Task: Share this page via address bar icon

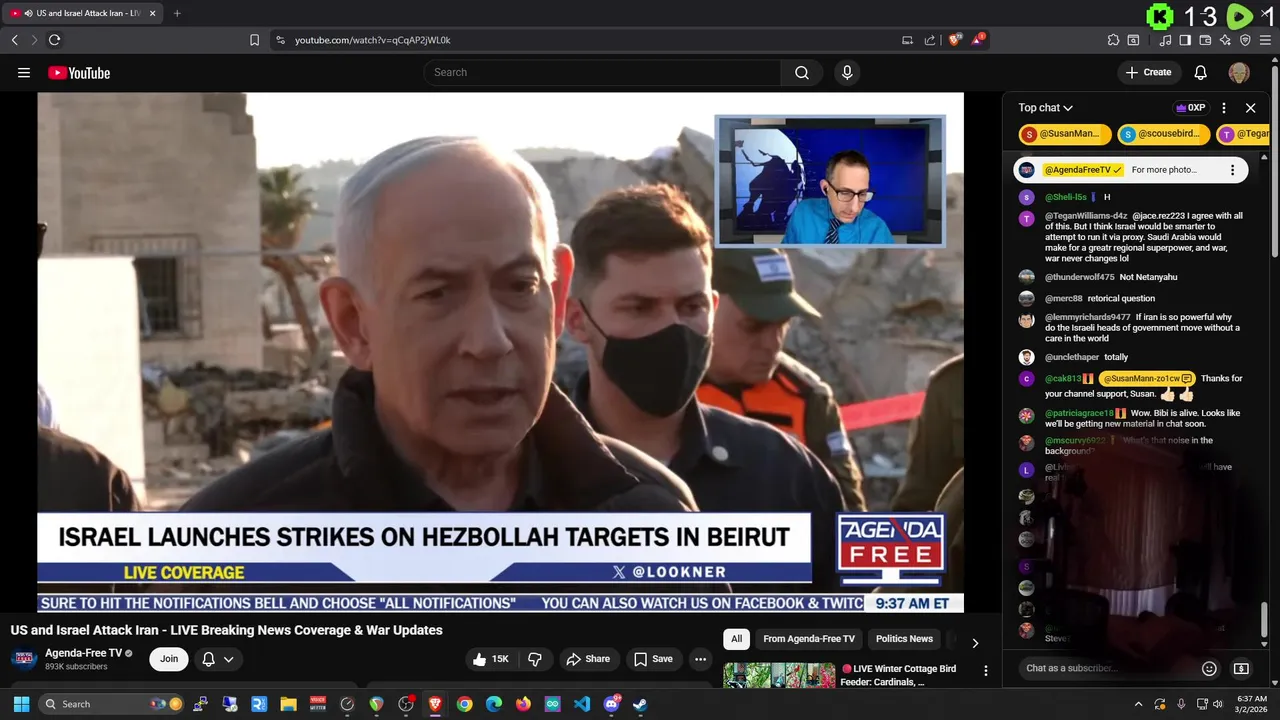Action: pyautogui.click(x=930, y=40)
